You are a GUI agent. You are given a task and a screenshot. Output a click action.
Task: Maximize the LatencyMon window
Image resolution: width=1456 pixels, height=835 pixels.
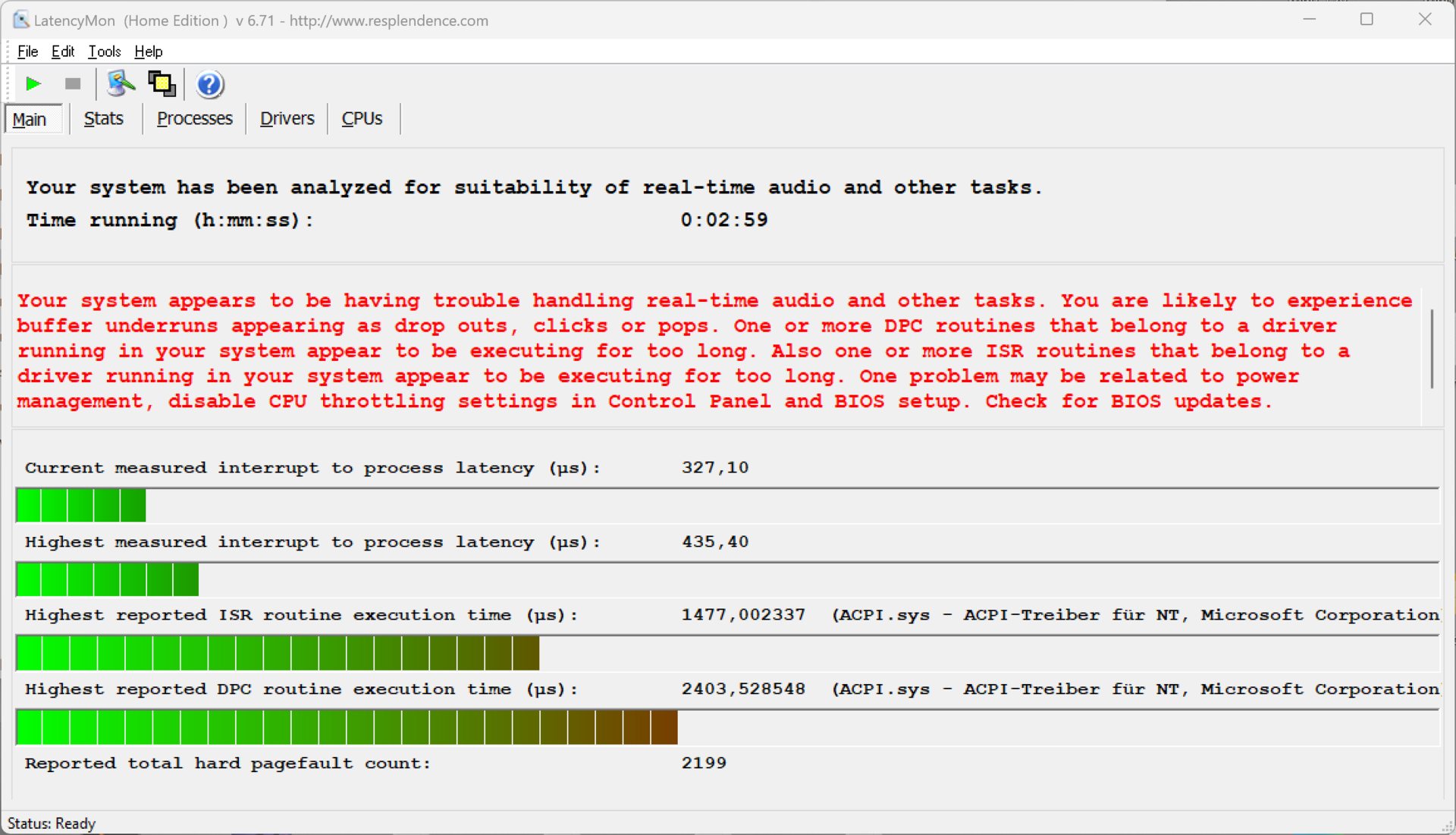click(1367, 20)
